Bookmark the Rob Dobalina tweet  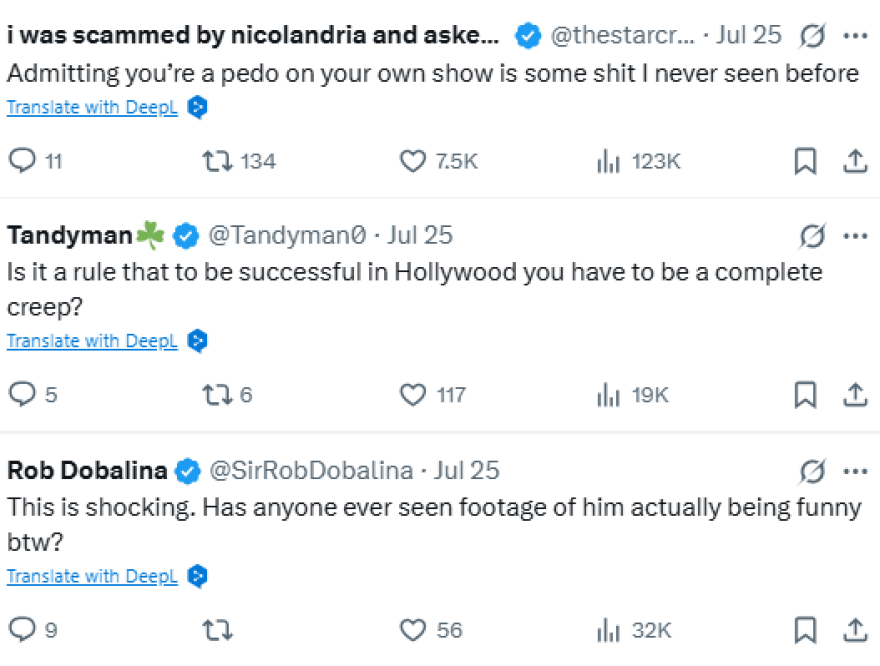tap(805, 630)
